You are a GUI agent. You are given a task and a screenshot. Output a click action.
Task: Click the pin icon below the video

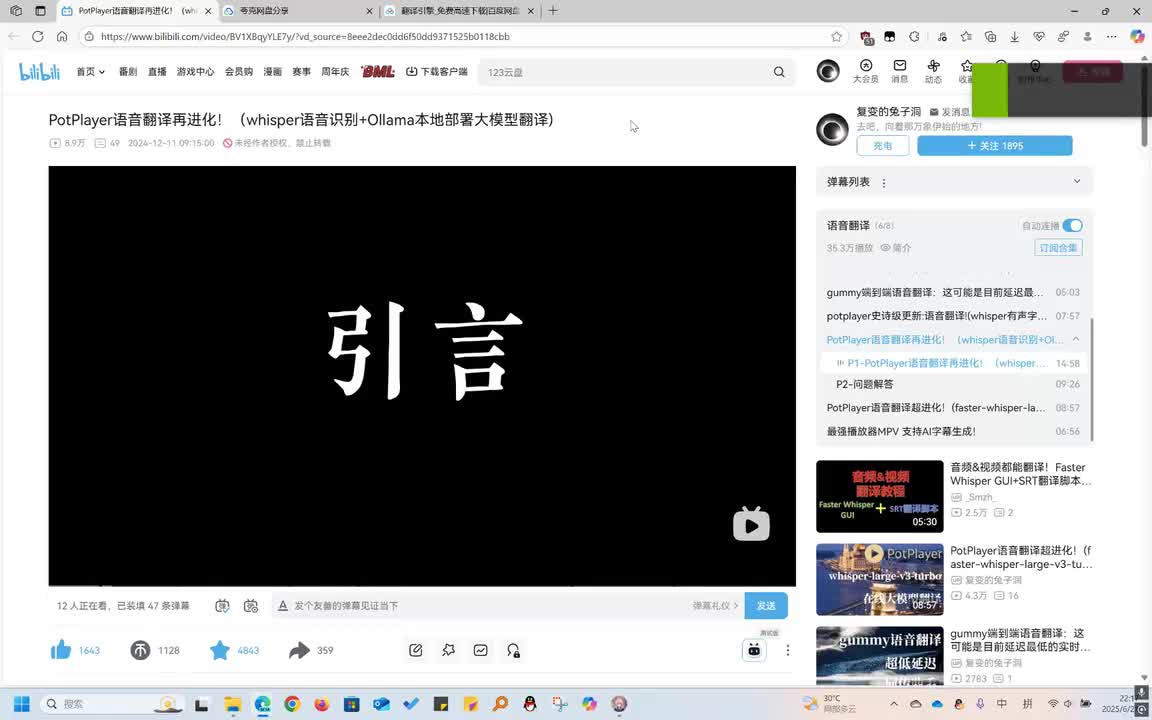[448, 650]
